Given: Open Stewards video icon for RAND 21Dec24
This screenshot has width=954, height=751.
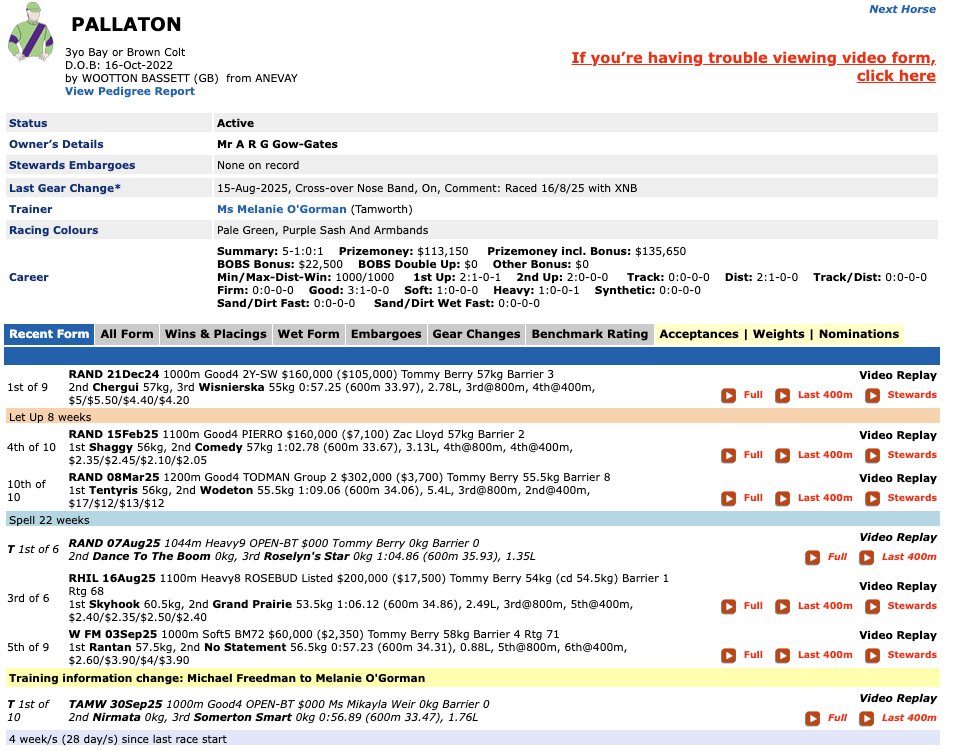Looking at the screenshot, I should click(x=872, y=396).
